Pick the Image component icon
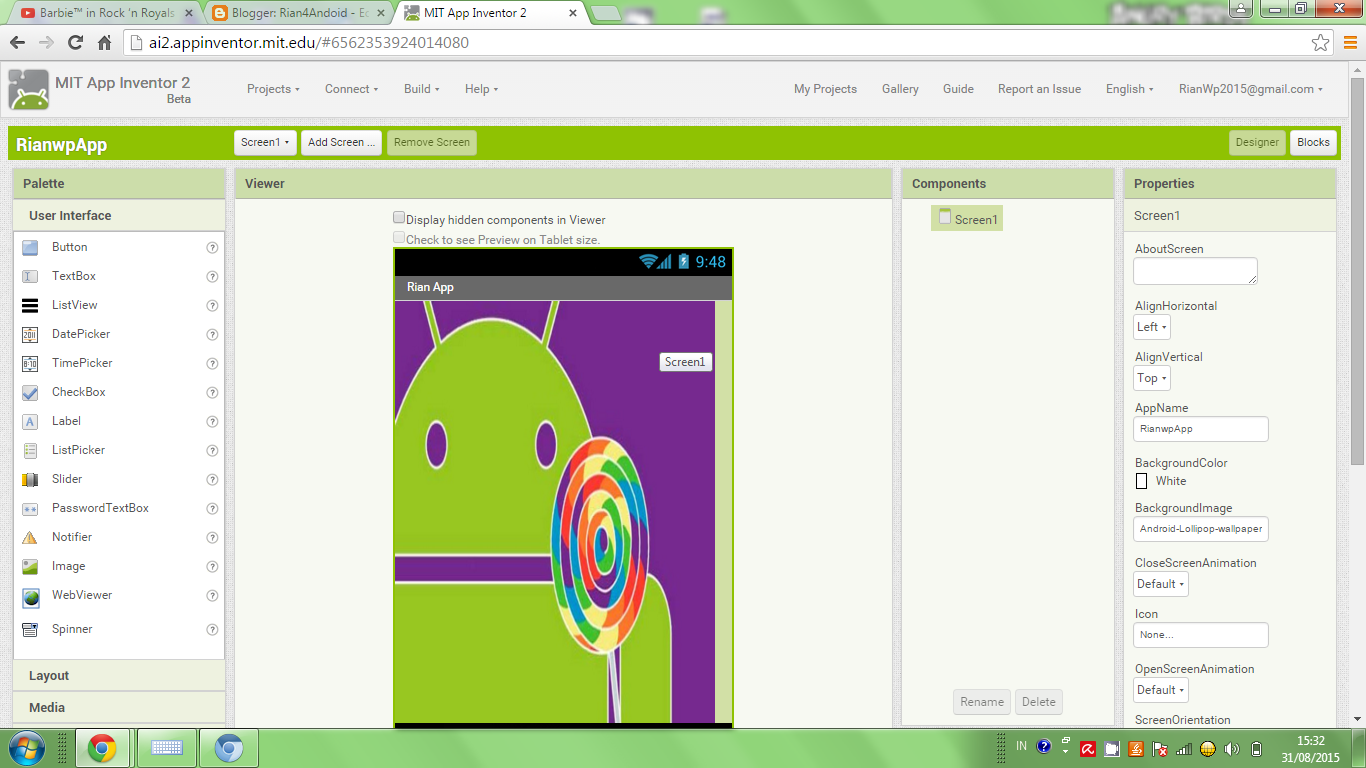Screen dimensions: 1366x768 30,566
